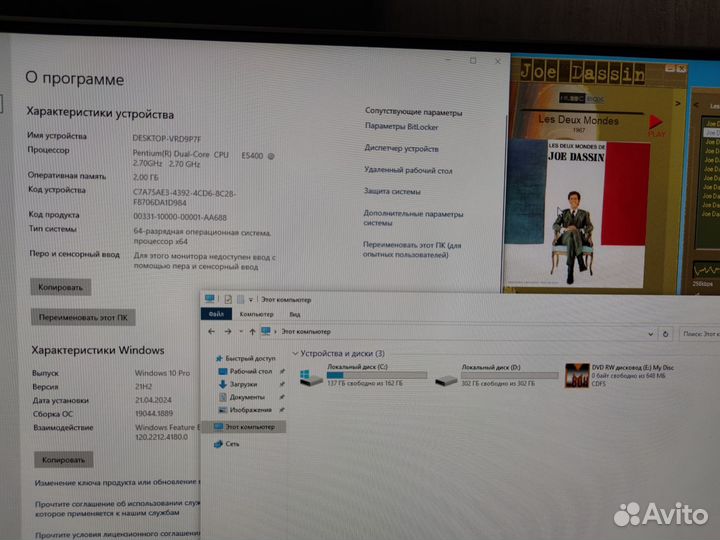Open Local Disk (D:) drive icon

(x=446, y=380)
